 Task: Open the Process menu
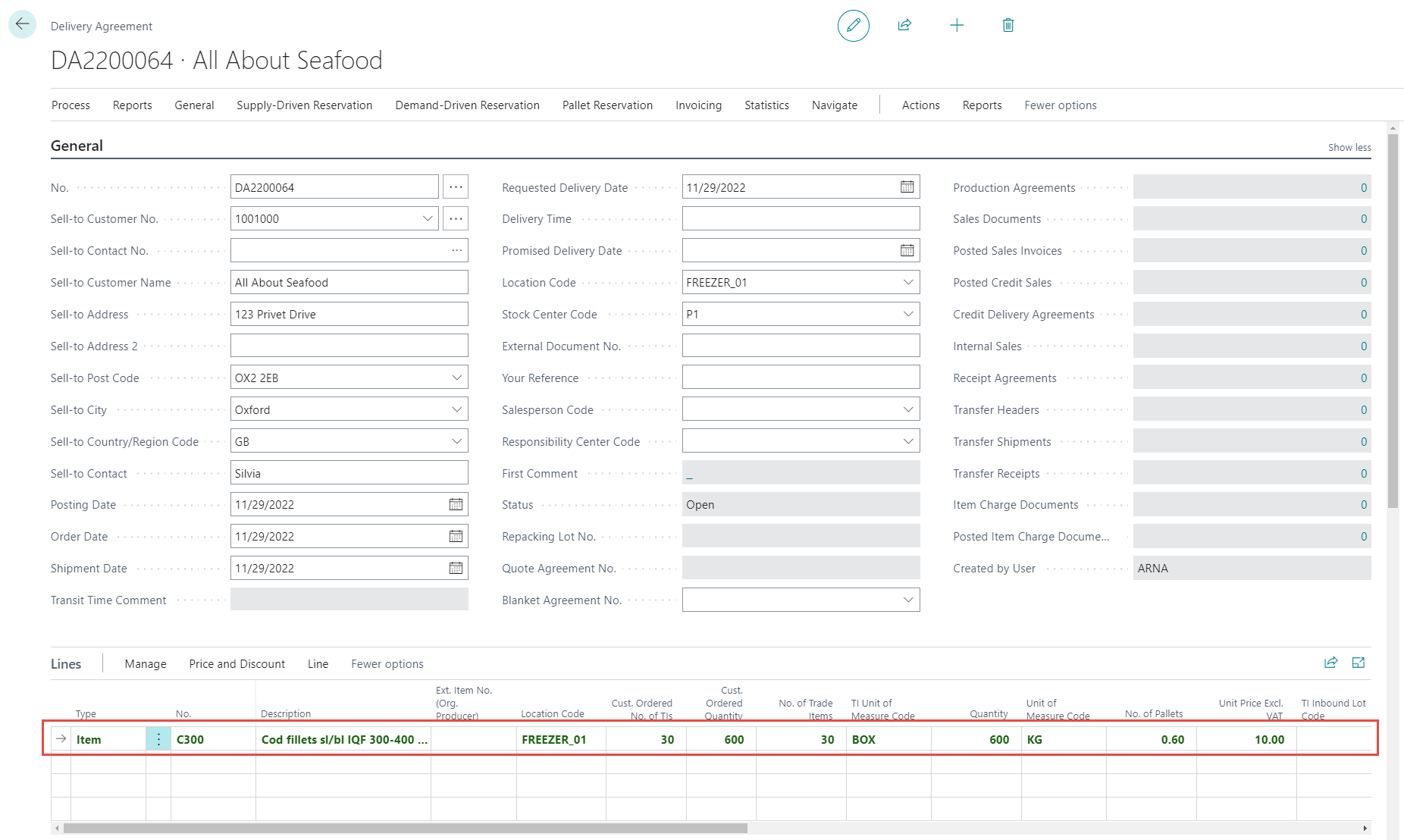(x=71, y=105)
